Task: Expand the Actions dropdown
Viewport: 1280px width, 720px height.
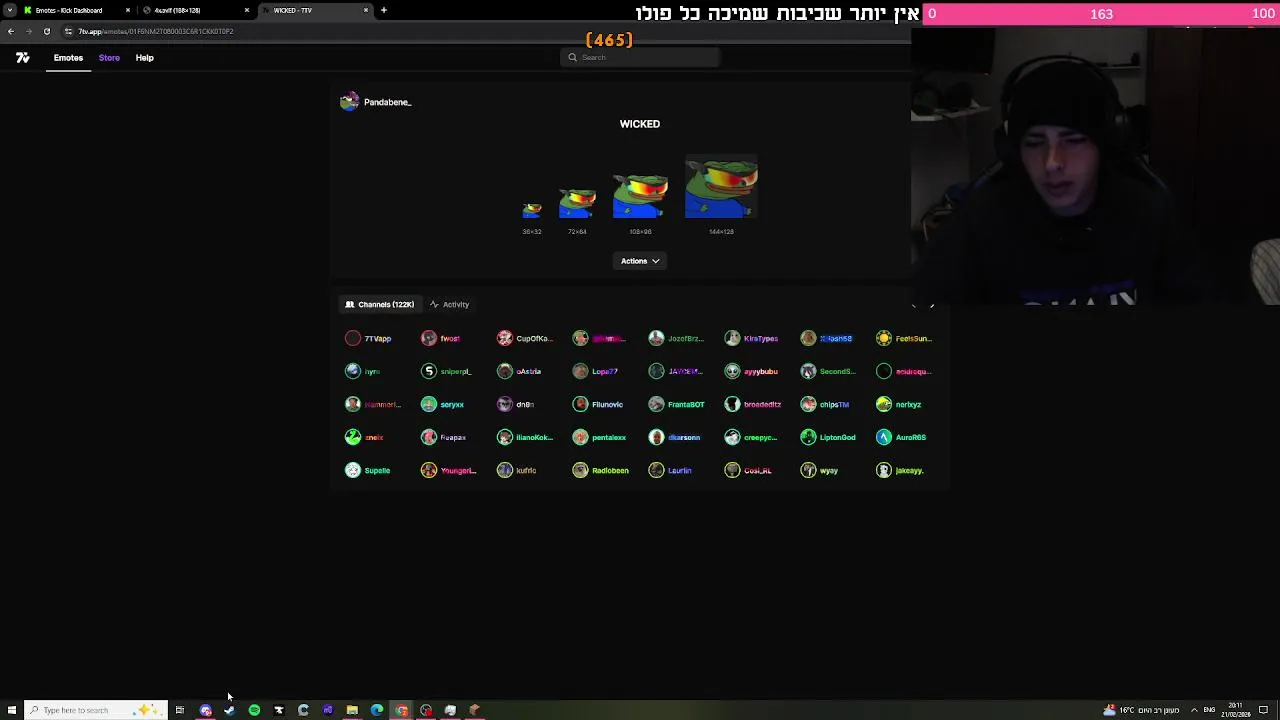Action: (x=640, y=261)
